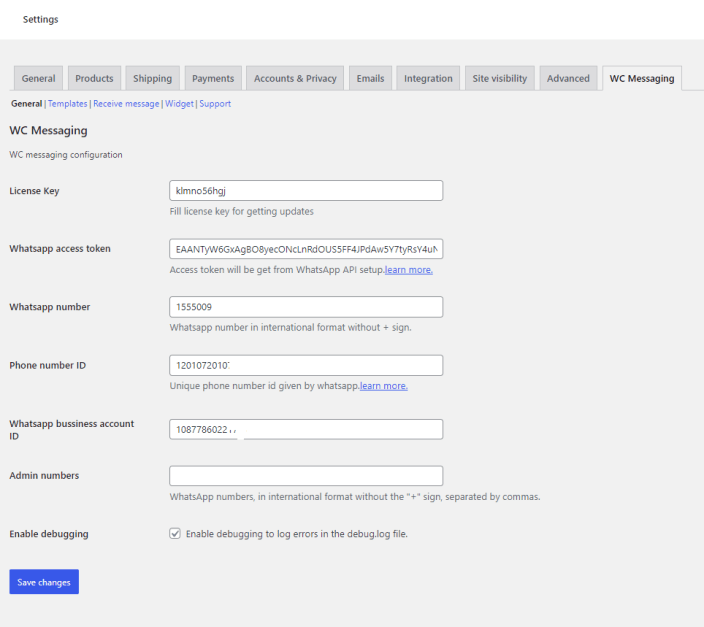Select the Accounts & Privacy tab
This screenshot has width=704, height=627.
[x=295, y=79]
